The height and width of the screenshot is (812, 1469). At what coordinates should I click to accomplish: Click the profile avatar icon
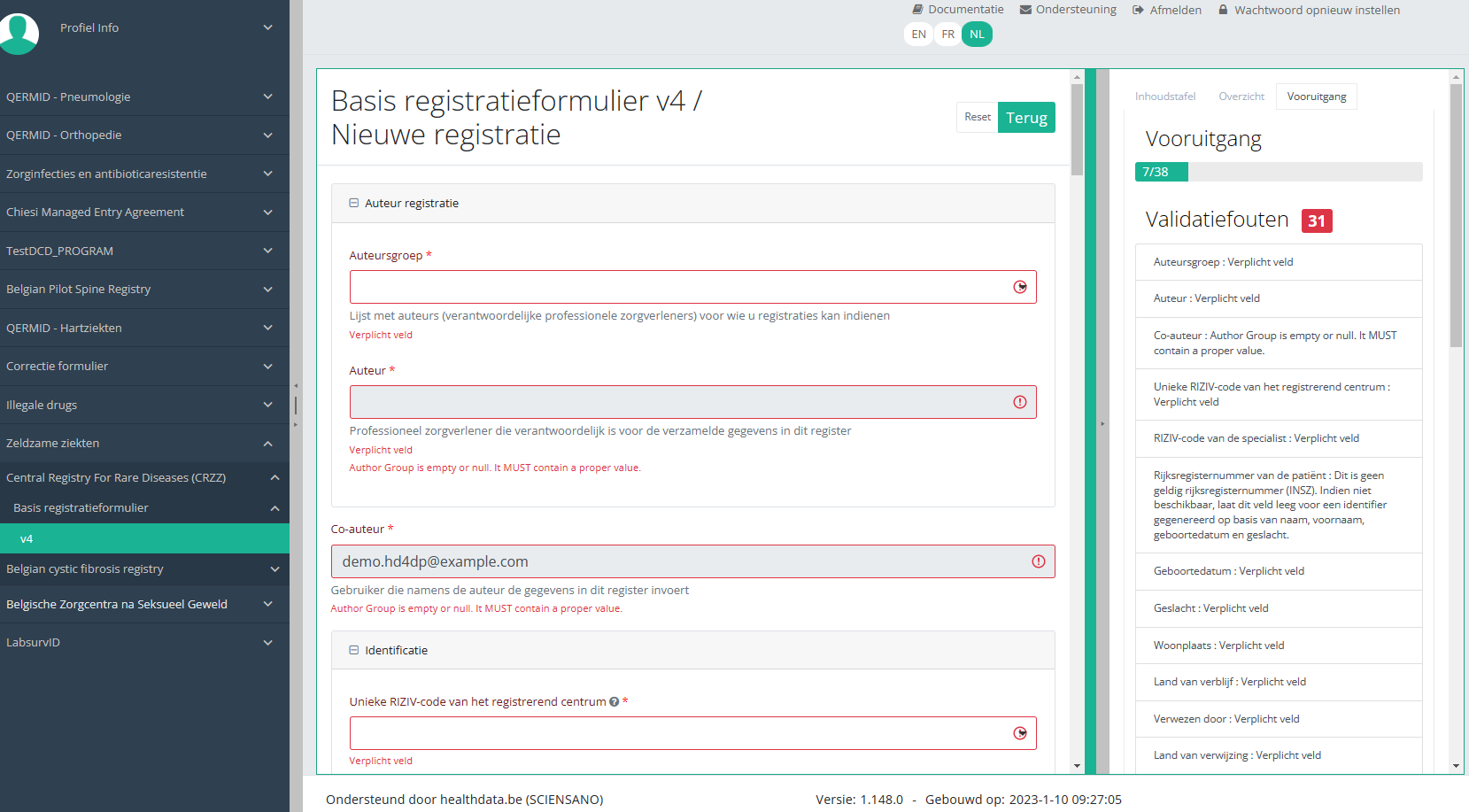(x=18, y=33)
